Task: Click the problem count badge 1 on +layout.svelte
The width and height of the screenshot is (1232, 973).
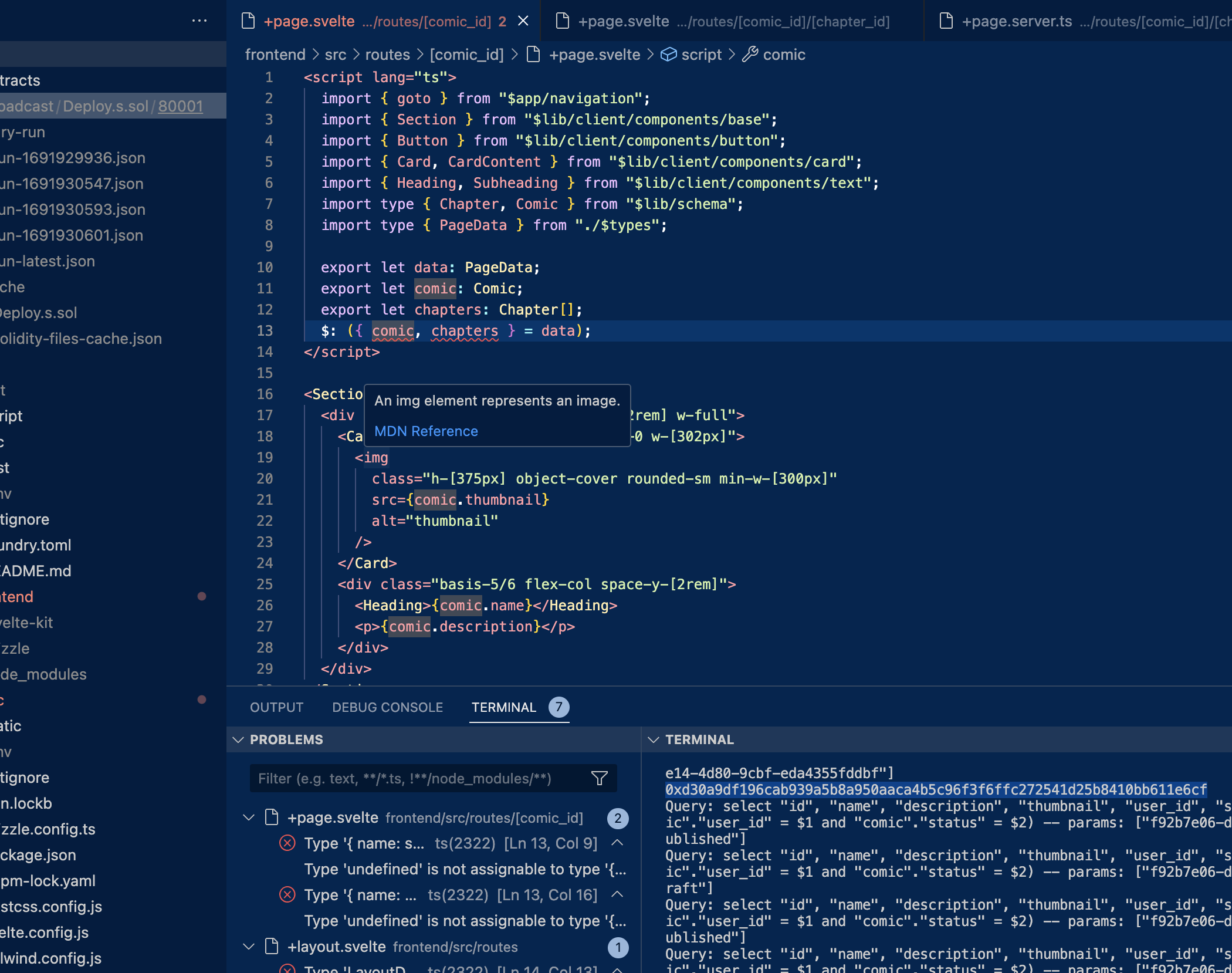Action: [x=618, y=947]
